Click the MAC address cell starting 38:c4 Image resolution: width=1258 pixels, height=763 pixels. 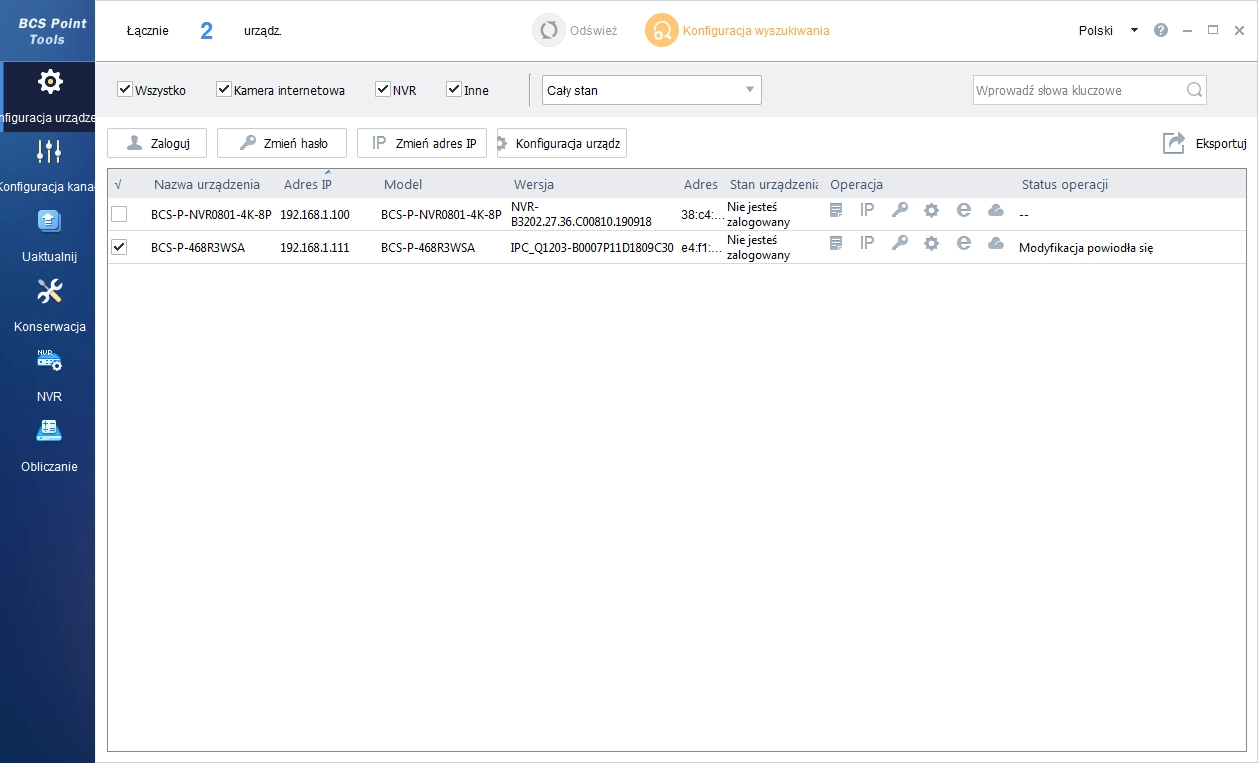point(702,215)
